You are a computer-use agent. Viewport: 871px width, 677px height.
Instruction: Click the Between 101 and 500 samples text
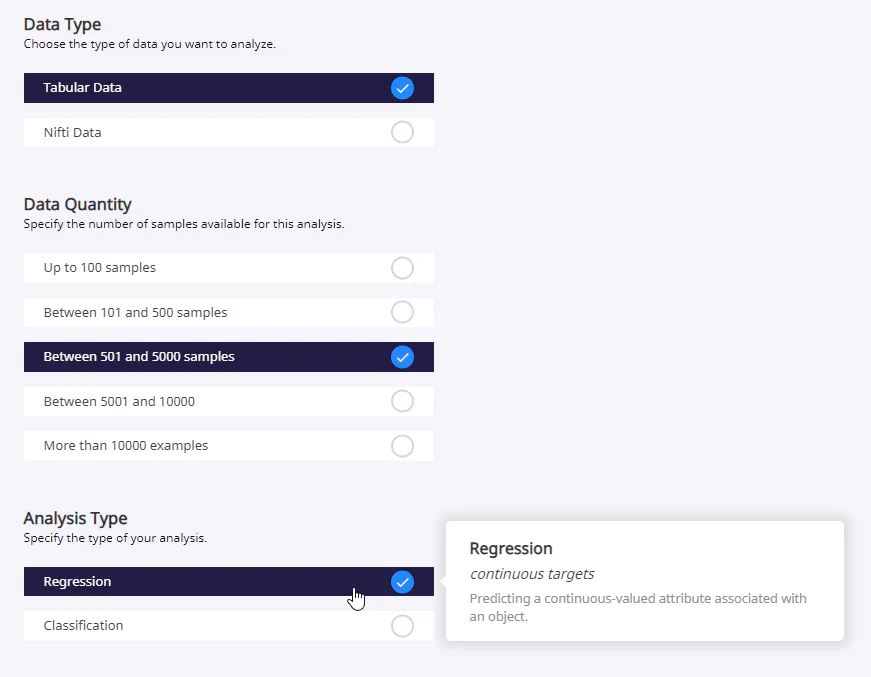pos(136,312)
